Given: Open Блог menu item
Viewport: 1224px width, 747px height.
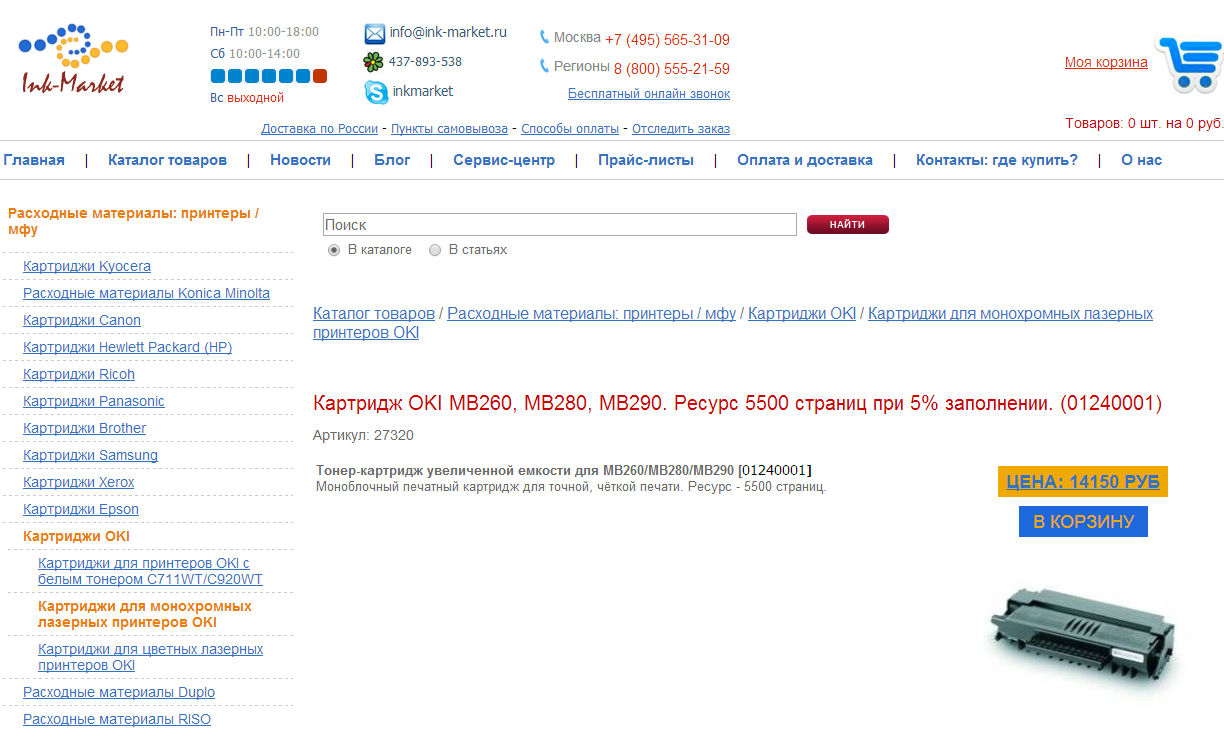Looking at the screenshot, I should pyautogui.click(x=392, y=160).
